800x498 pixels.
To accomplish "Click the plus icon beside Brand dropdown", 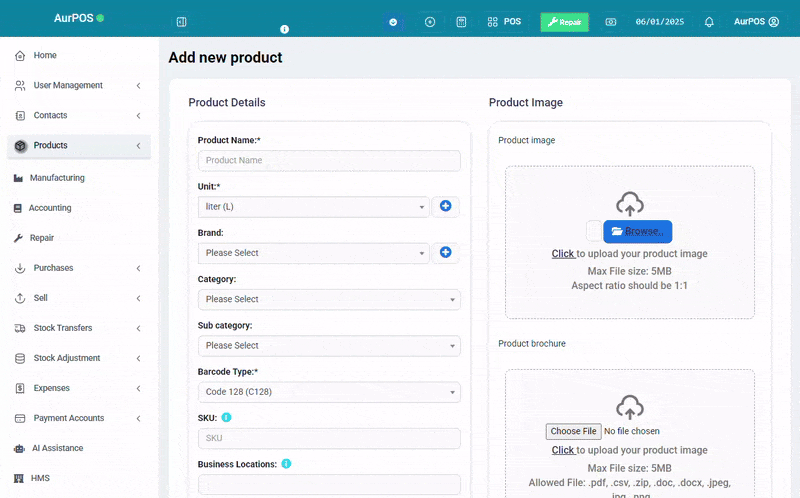I will 445,253.
